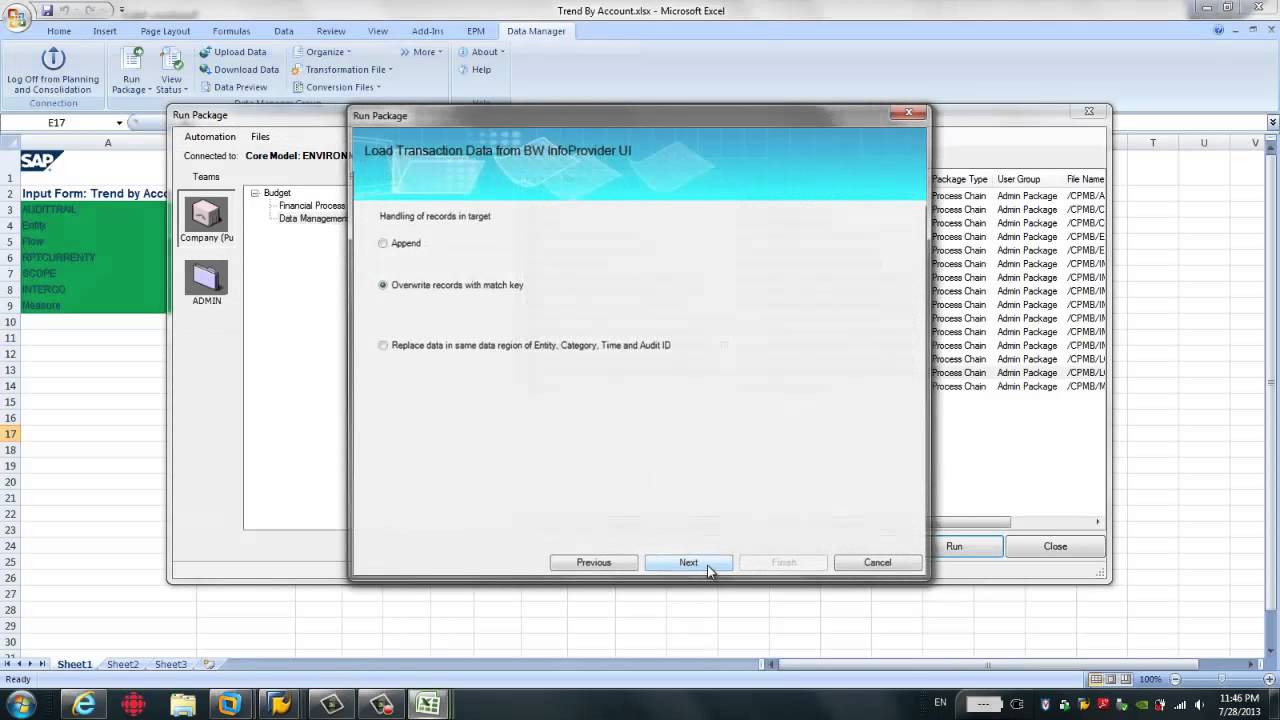Click the insert worksheet tab icon

click(x=208, y=664)
